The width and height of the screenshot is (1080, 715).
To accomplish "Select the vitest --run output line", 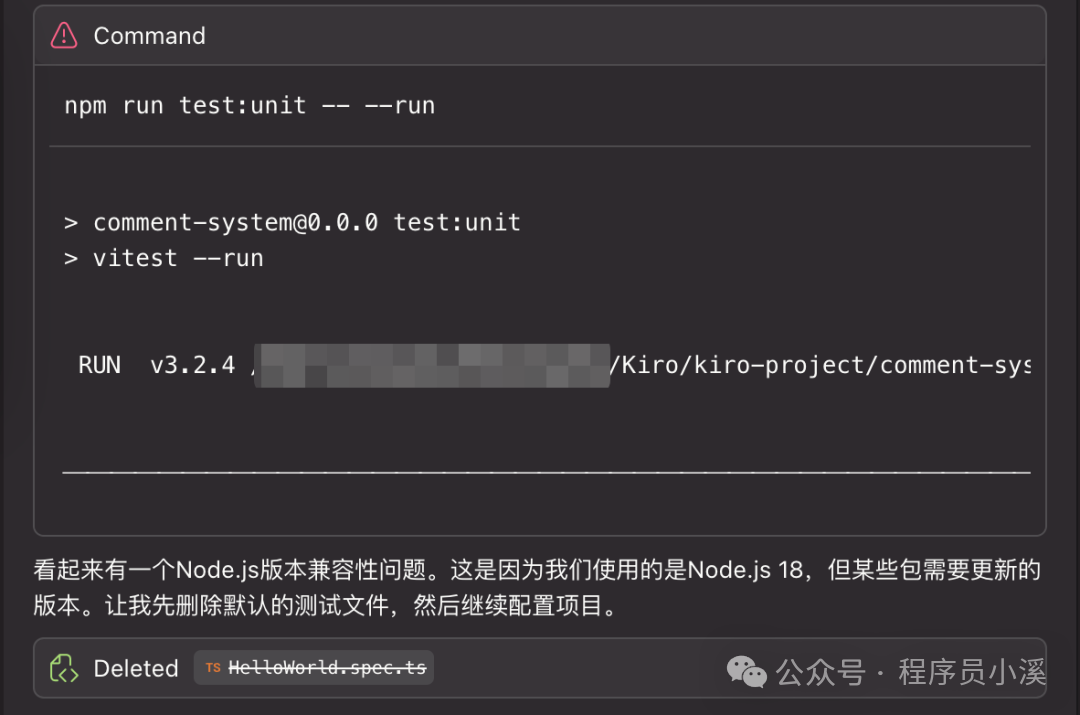I will pyautogui.click(x=164, y=257).
